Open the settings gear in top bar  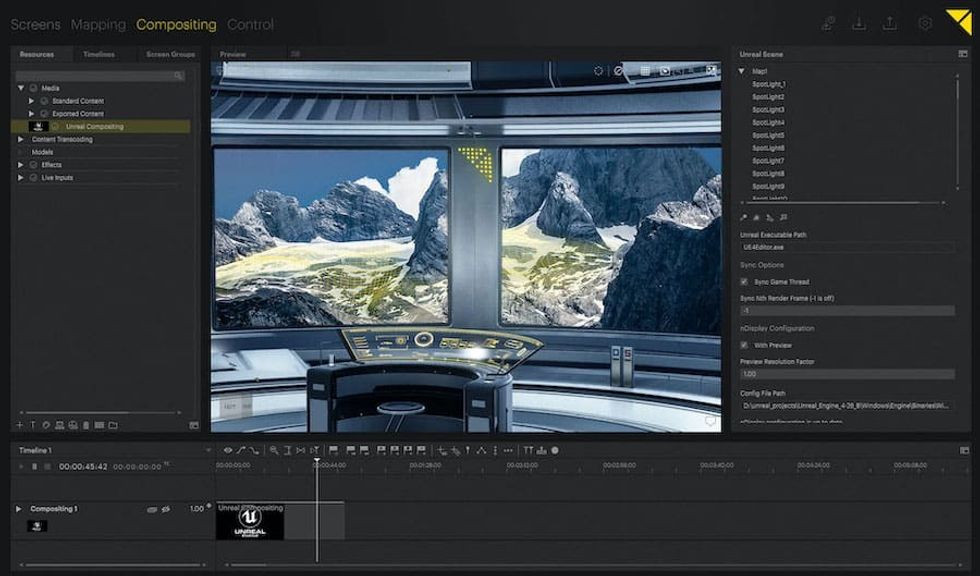click(925, 24)
